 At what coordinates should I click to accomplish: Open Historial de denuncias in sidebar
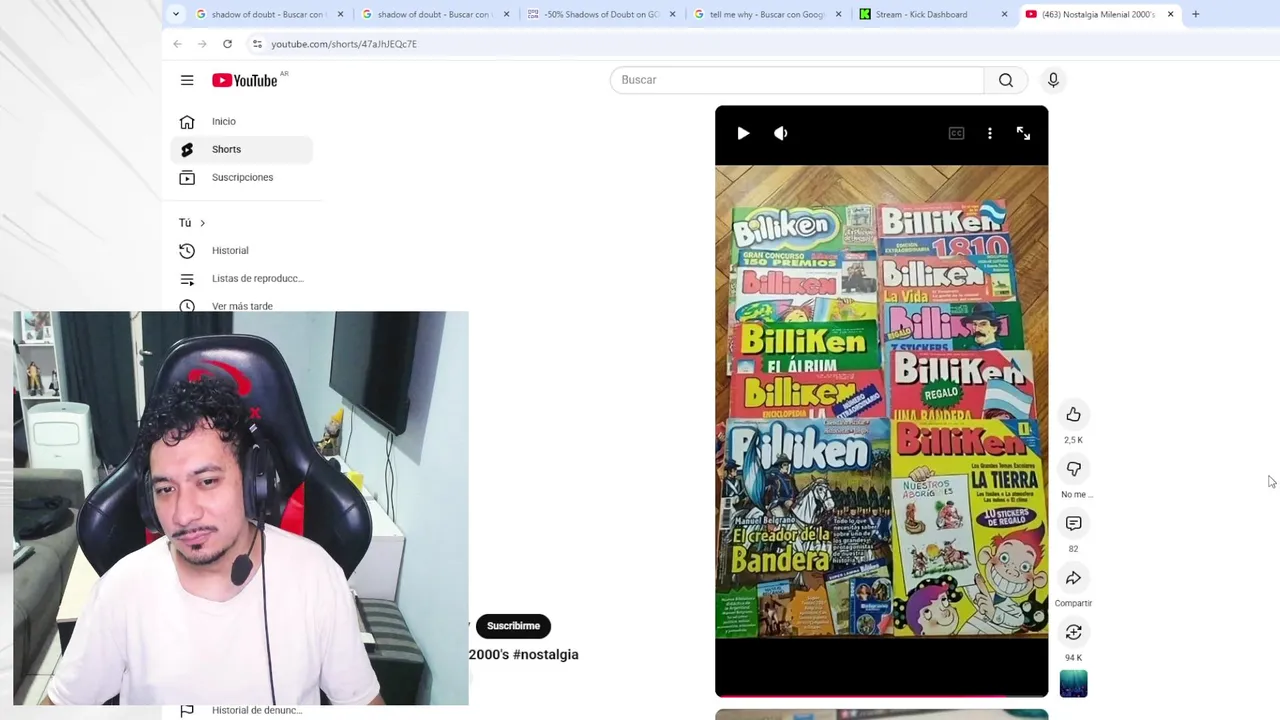coord(243,710)
